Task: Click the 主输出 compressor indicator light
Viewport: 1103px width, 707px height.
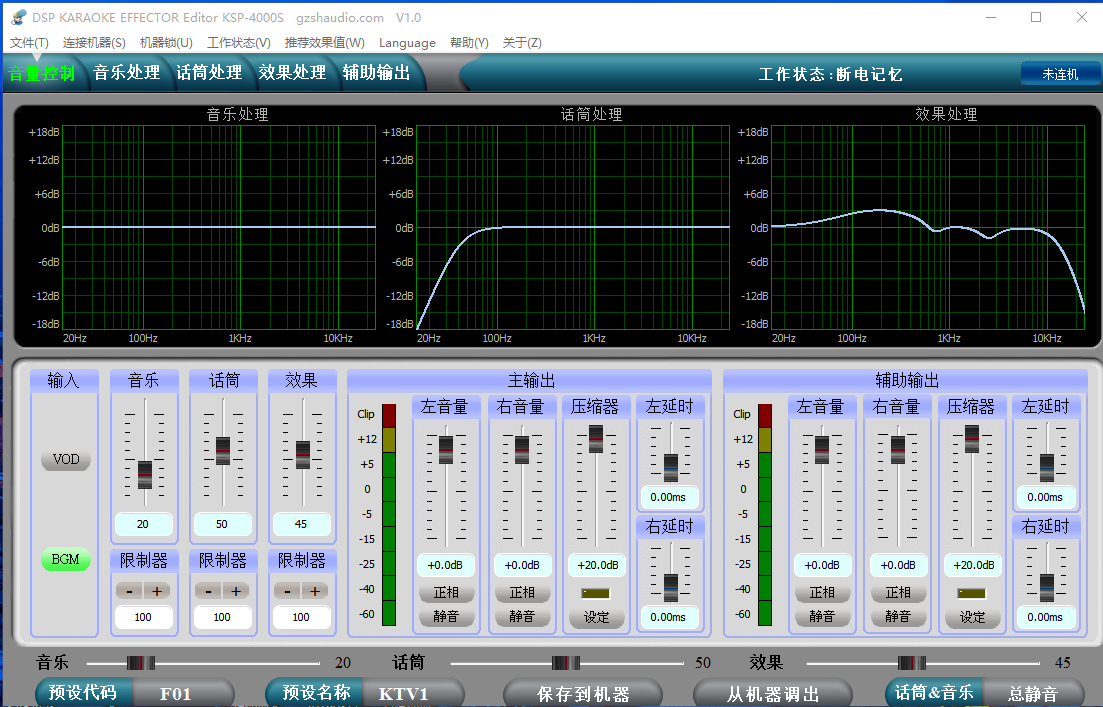Action: [596, 594]
